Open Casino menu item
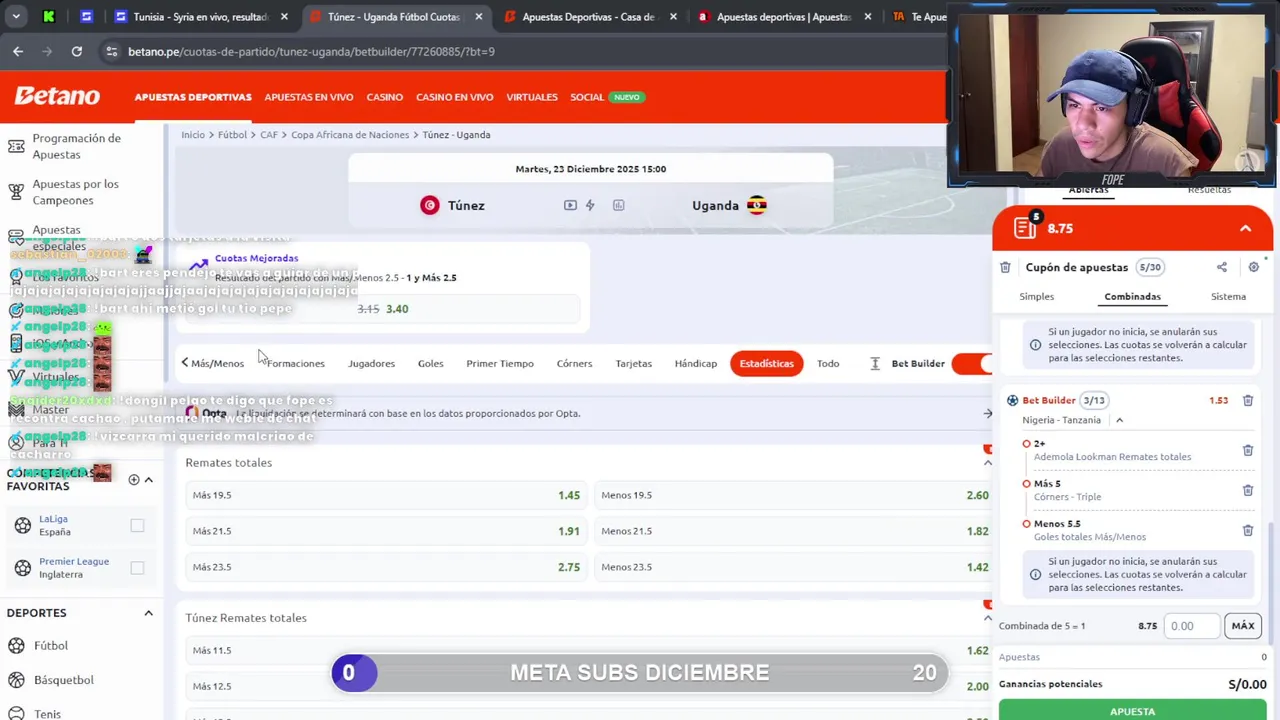1280x720 pixels. [x=384, y=97]
